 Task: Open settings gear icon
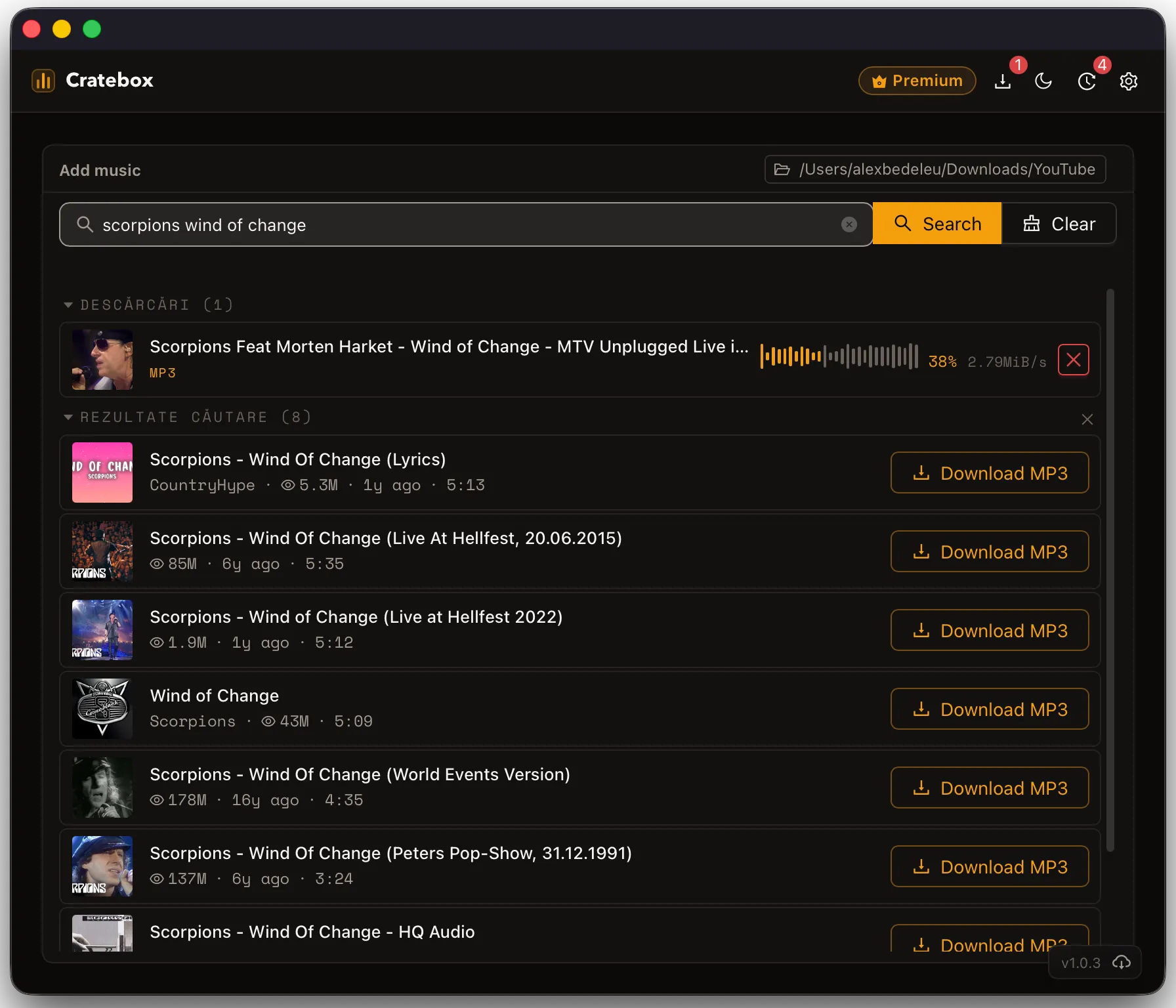click(x=1129, y=81)
